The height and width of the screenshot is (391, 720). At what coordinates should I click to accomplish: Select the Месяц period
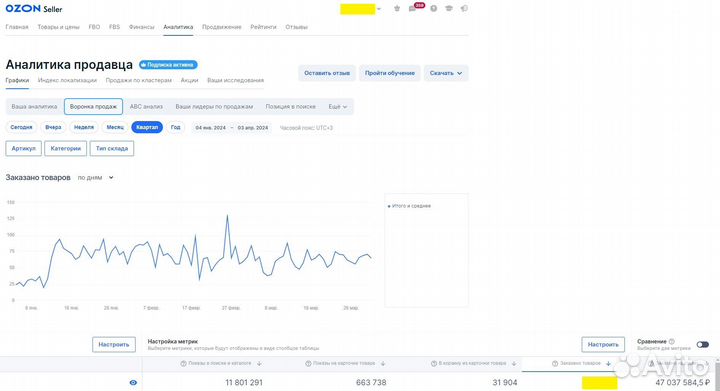click(x=115, y=127)
